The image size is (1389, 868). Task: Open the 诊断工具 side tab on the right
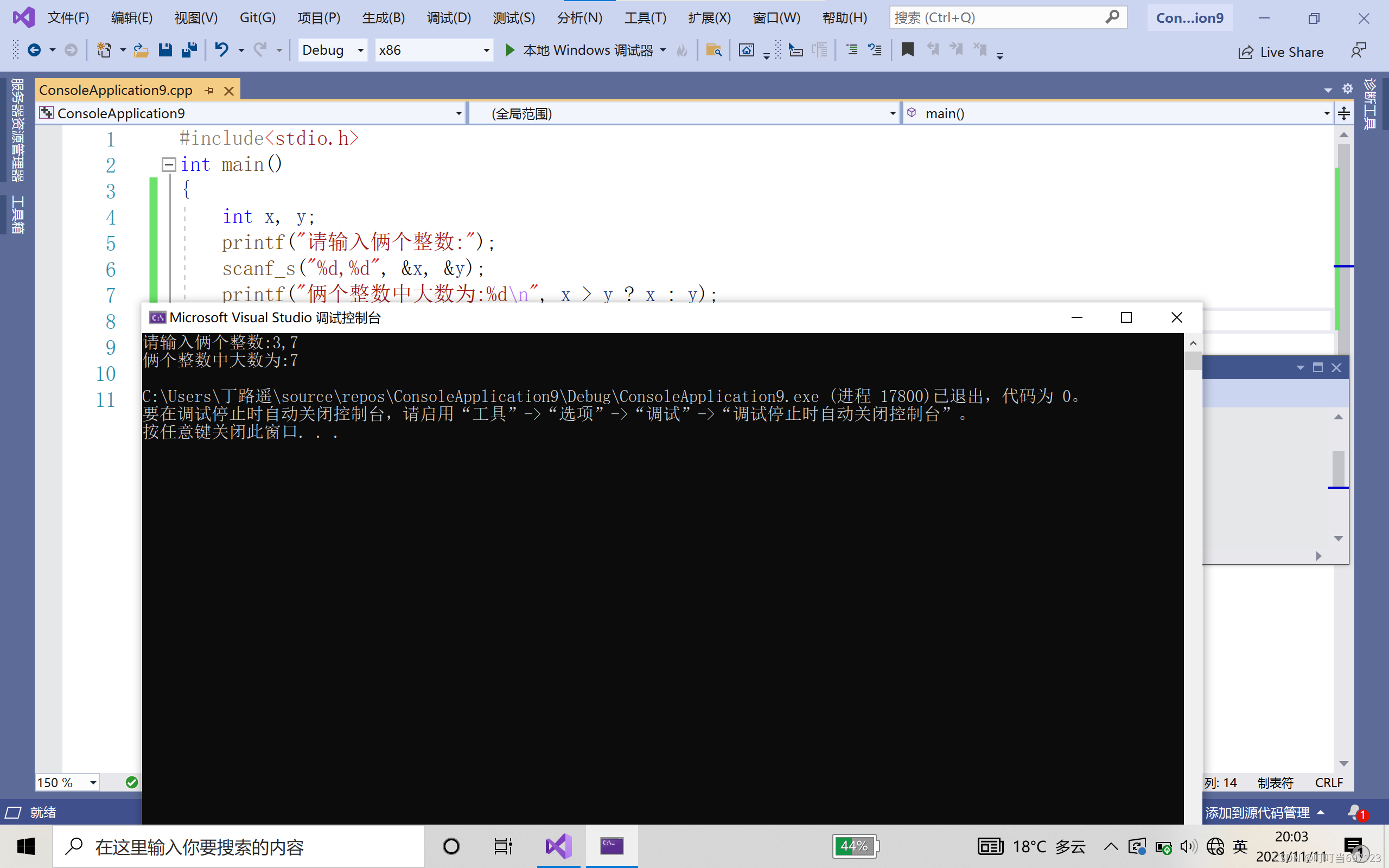pos(1369,104)
